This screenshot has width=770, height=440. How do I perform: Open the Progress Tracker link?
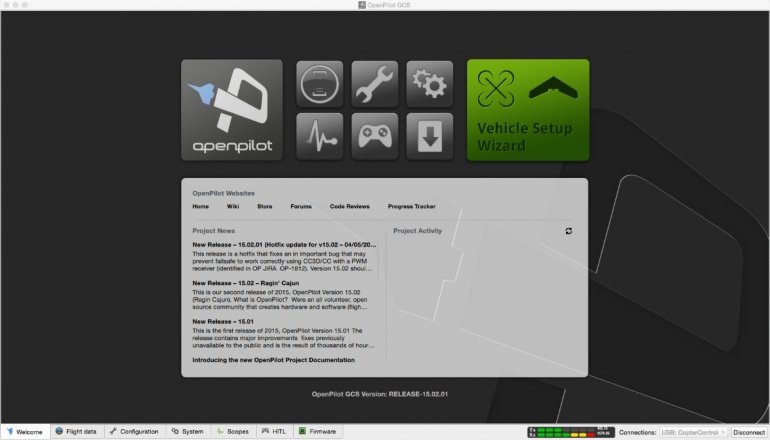tap(412, 206)
